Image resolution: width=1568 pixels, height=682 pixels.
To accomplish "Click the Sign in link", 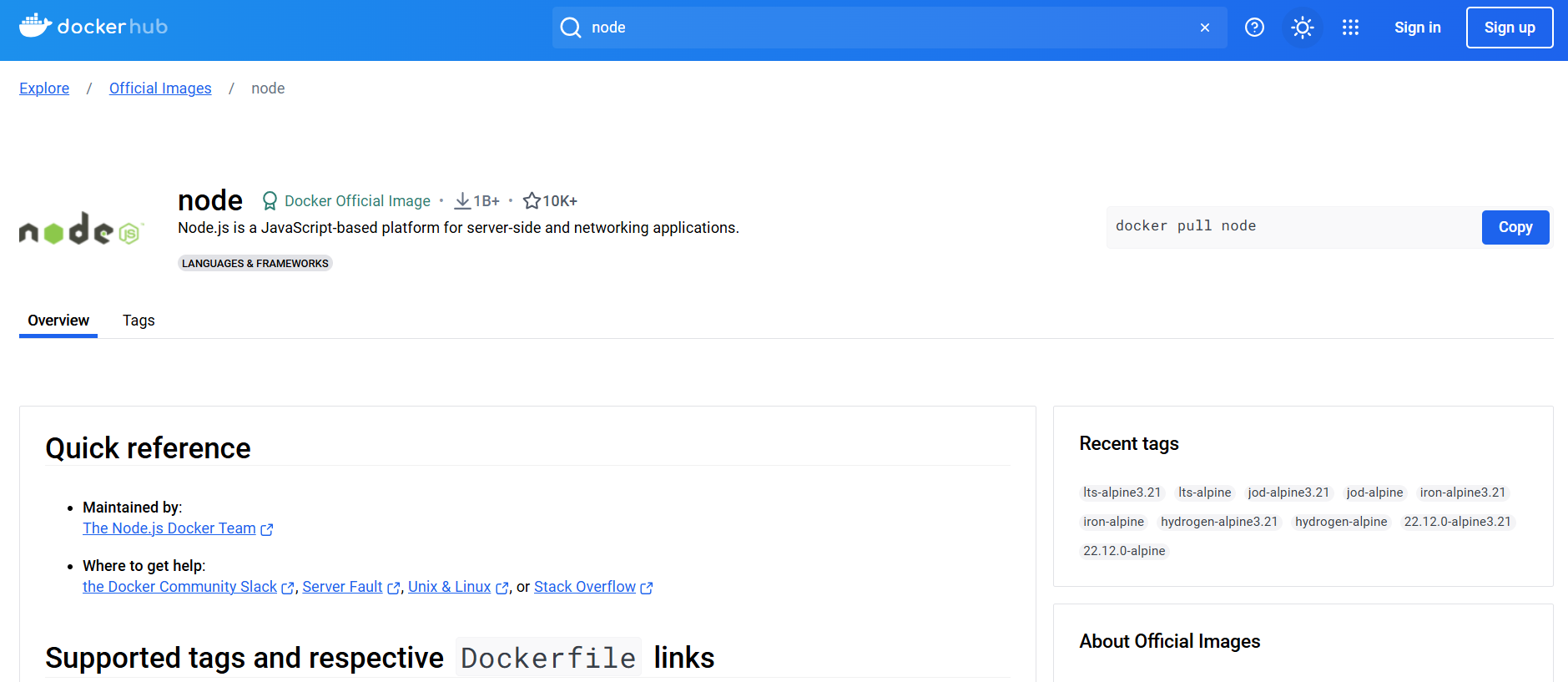I will (x=1418, y=28).
